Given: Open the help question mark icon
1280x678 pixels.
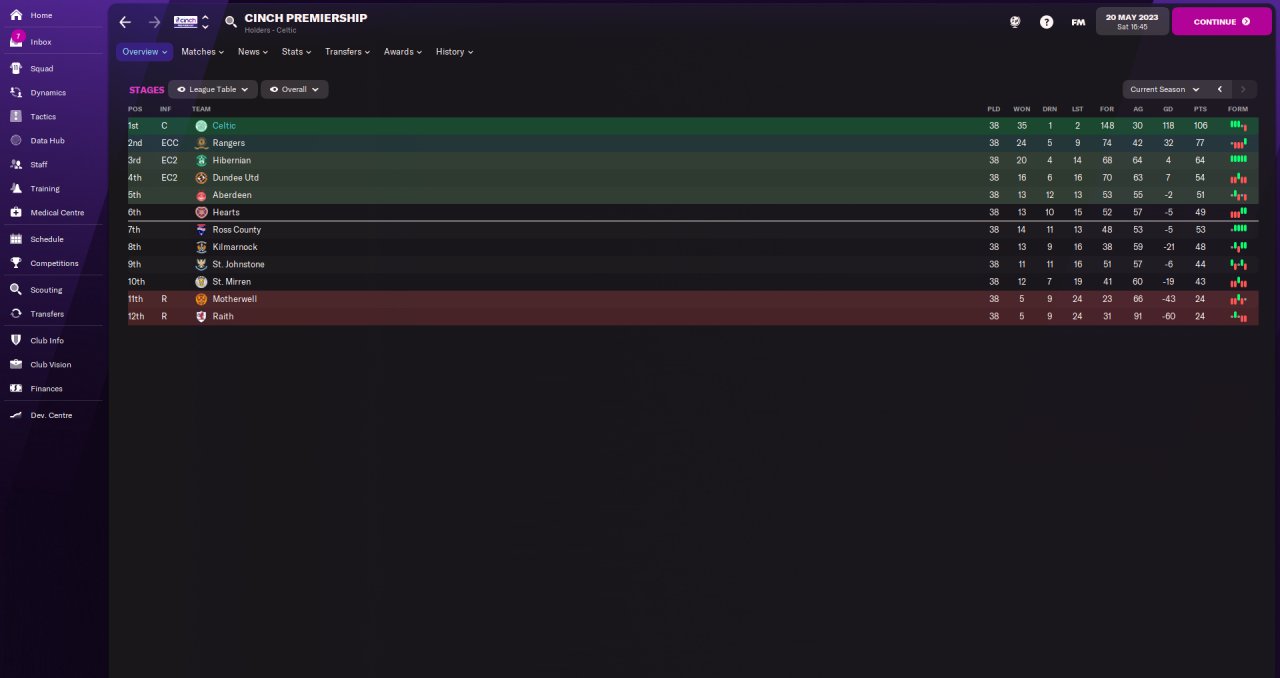Looking at the screenshot, I should (x=1046, y=22).
